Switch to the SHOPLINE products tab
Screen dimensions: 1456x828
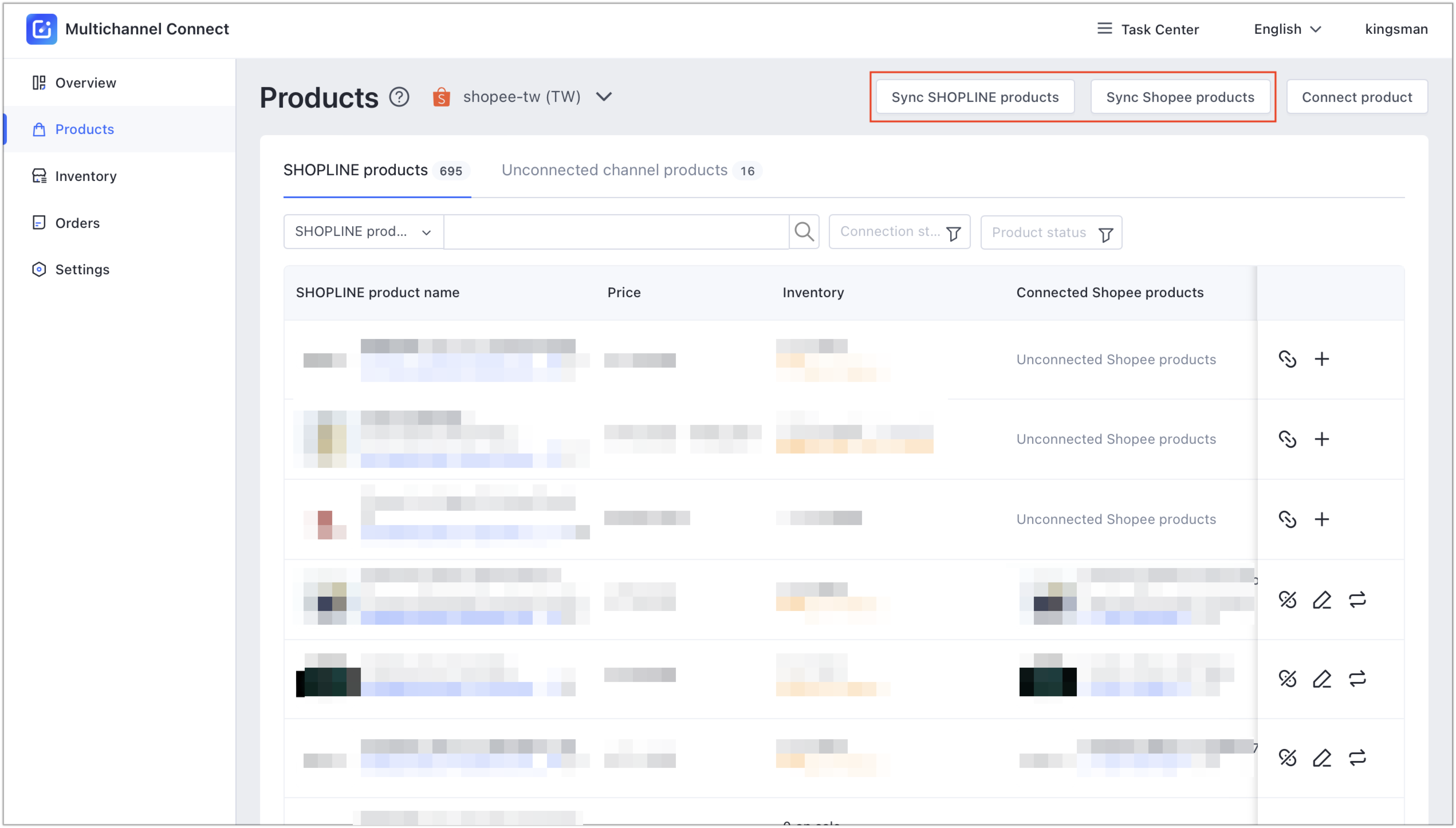pos(377,170)
